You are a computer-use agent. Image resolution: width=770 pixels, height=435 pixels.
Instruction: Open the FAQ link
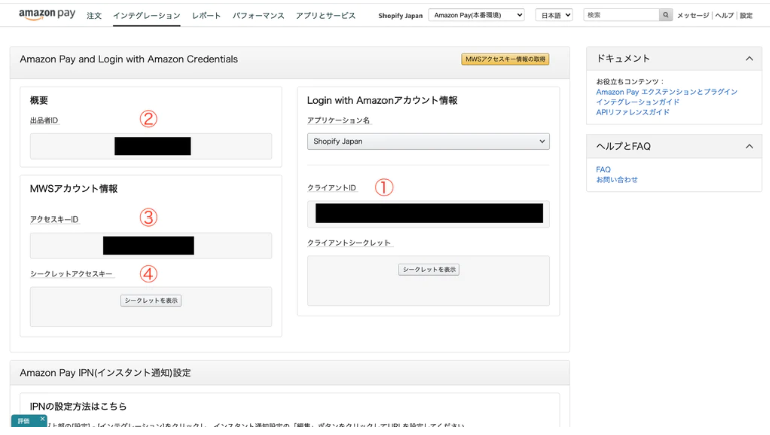603,169
